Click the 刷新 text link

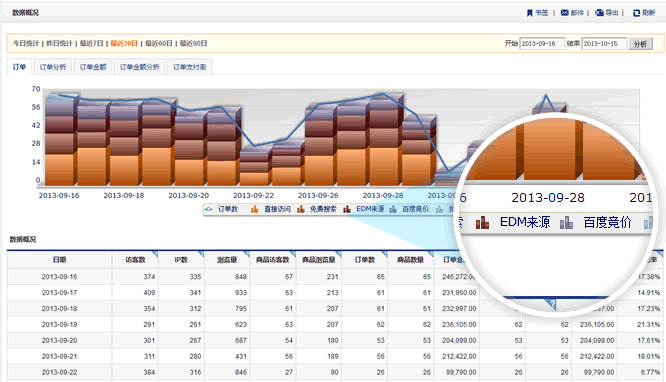click(649, 13)
